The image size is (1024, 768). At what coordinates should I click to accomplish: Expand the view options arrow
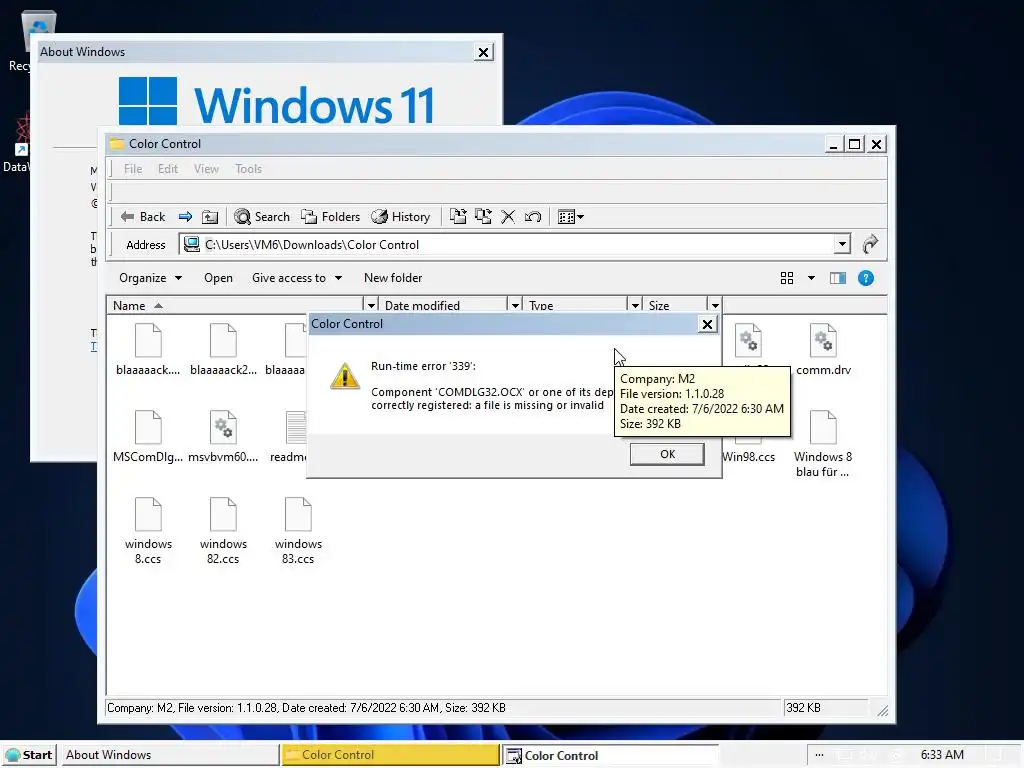811,278
